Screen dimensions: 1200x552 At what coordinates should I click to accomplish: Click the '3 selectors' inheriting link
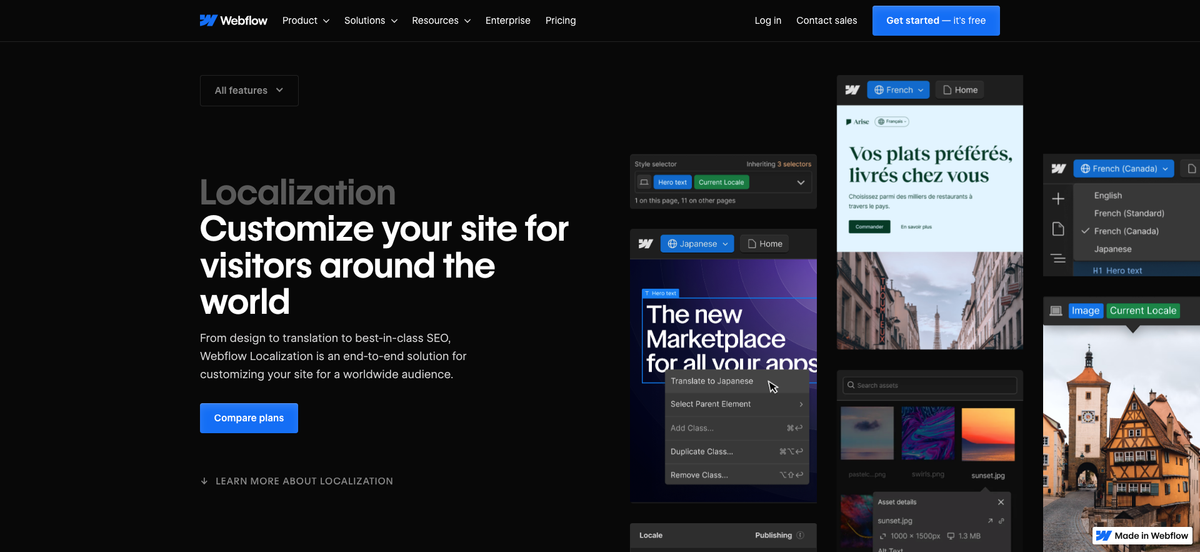(794, 164)
